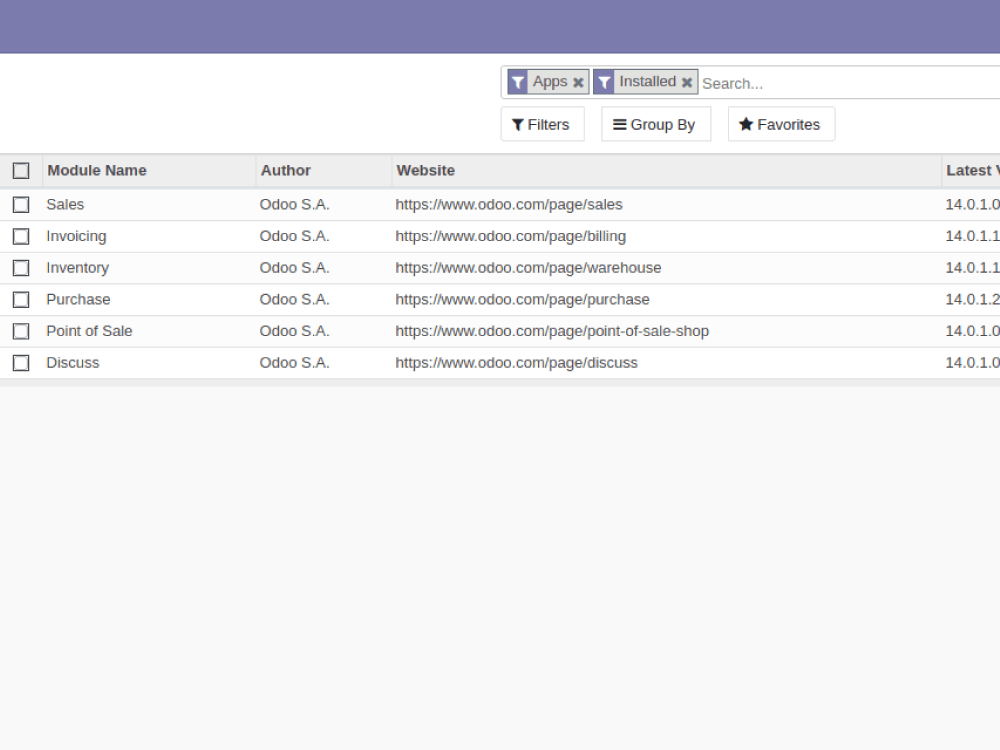The width and height of the screenshot is (1000, 750).
Task: Open the Group By dropdown
Action: pyautogui.click(x=656, y=124)
